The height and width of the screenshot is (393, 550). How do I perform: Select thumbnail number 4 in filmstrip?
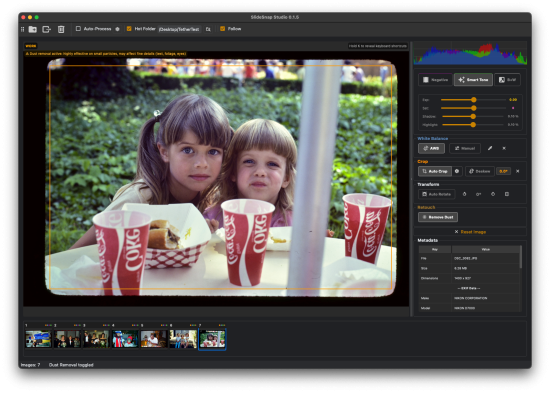pyautogui.click(x=125, y=339)
